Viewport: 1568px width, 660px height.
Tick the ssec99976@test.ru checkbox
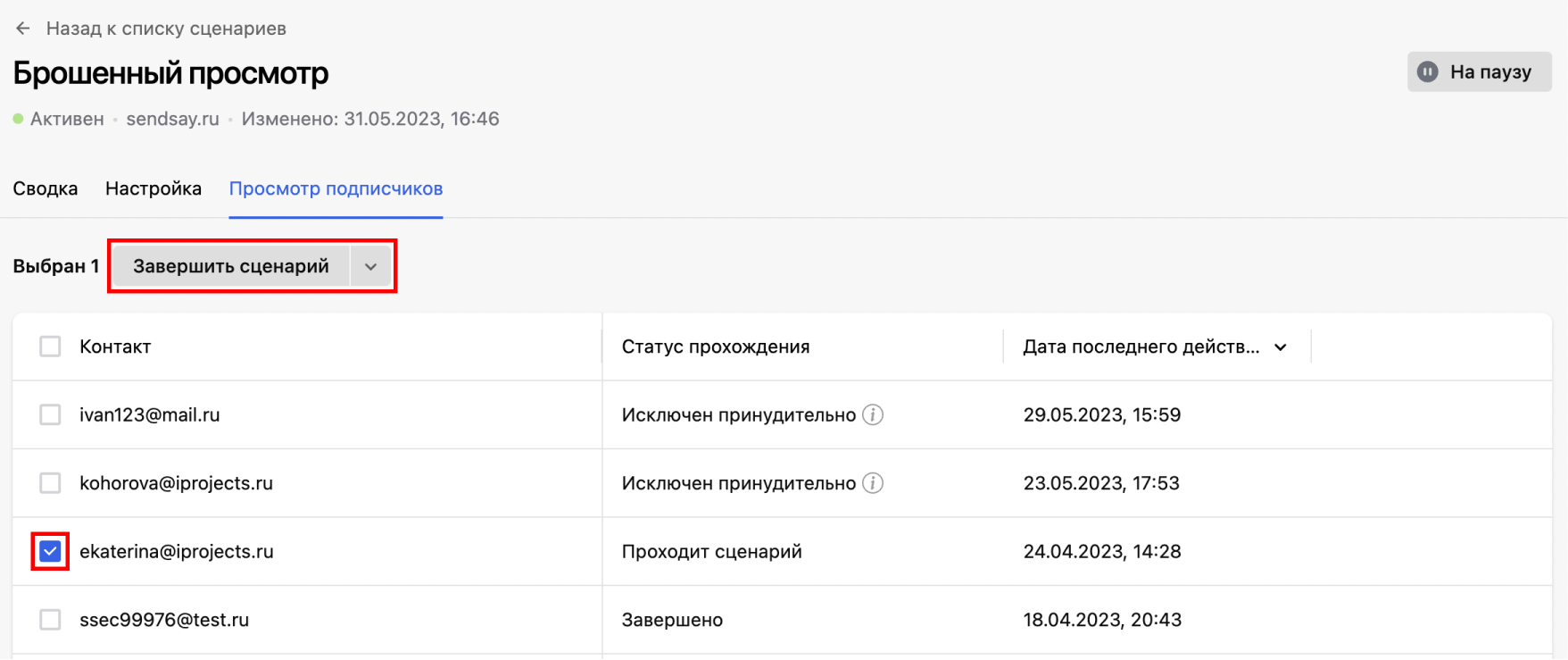click(x=50, y=620)
